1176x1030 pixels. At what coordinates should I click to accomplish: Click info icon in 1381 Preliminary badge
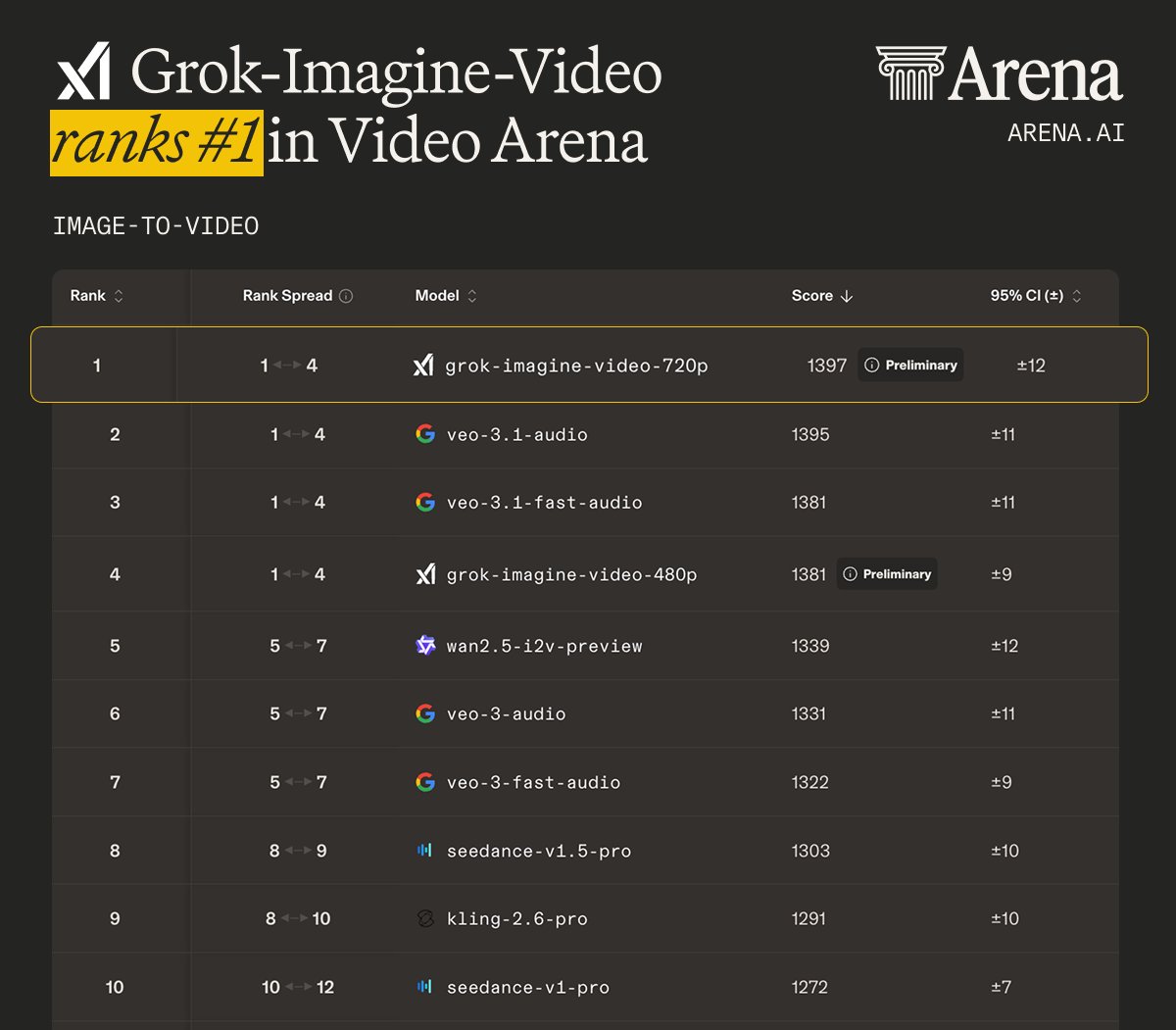[850, 574]
